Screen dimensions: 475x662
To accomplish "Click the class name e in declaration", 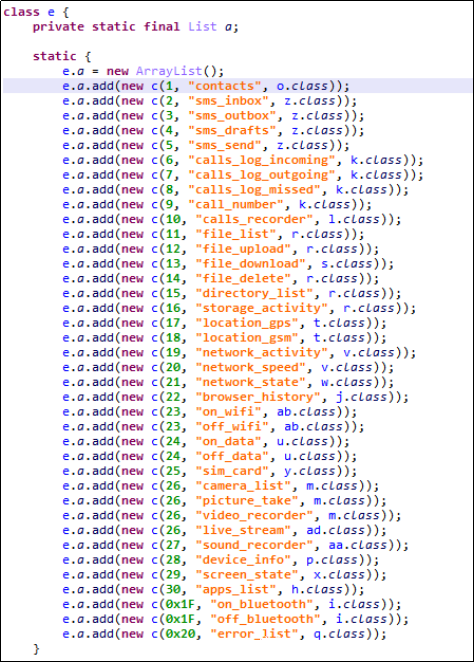I will pos(51,12).
